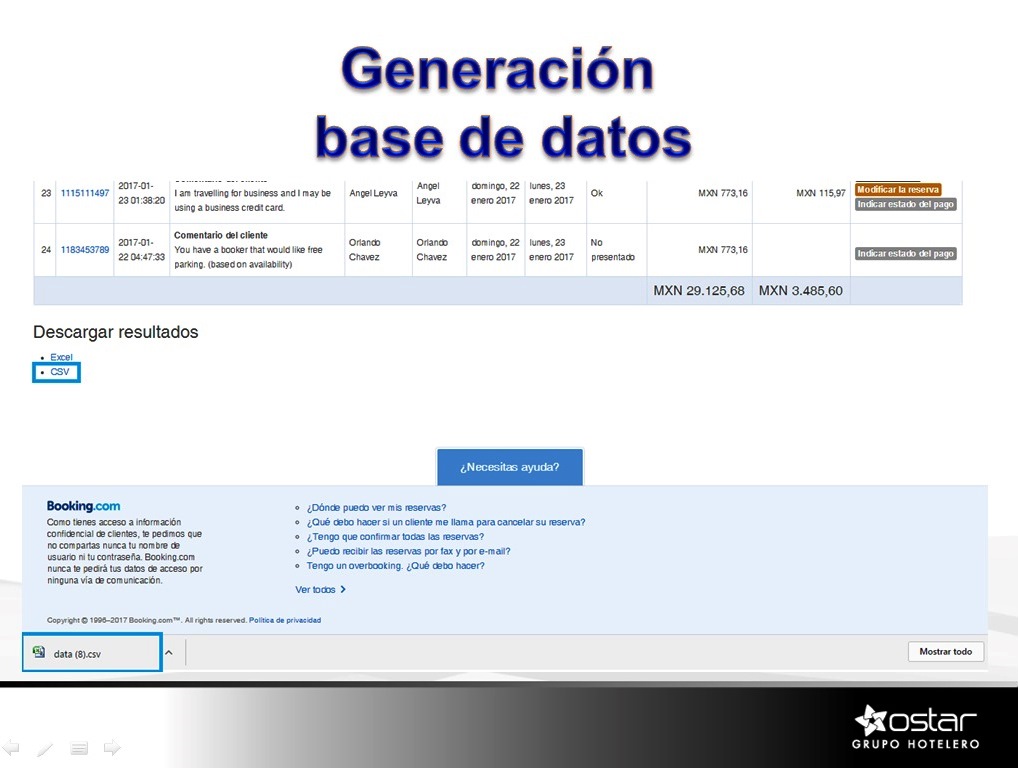Open the slideshow pen tool
Screen dimensions: 1018x772
click(45, 748)
